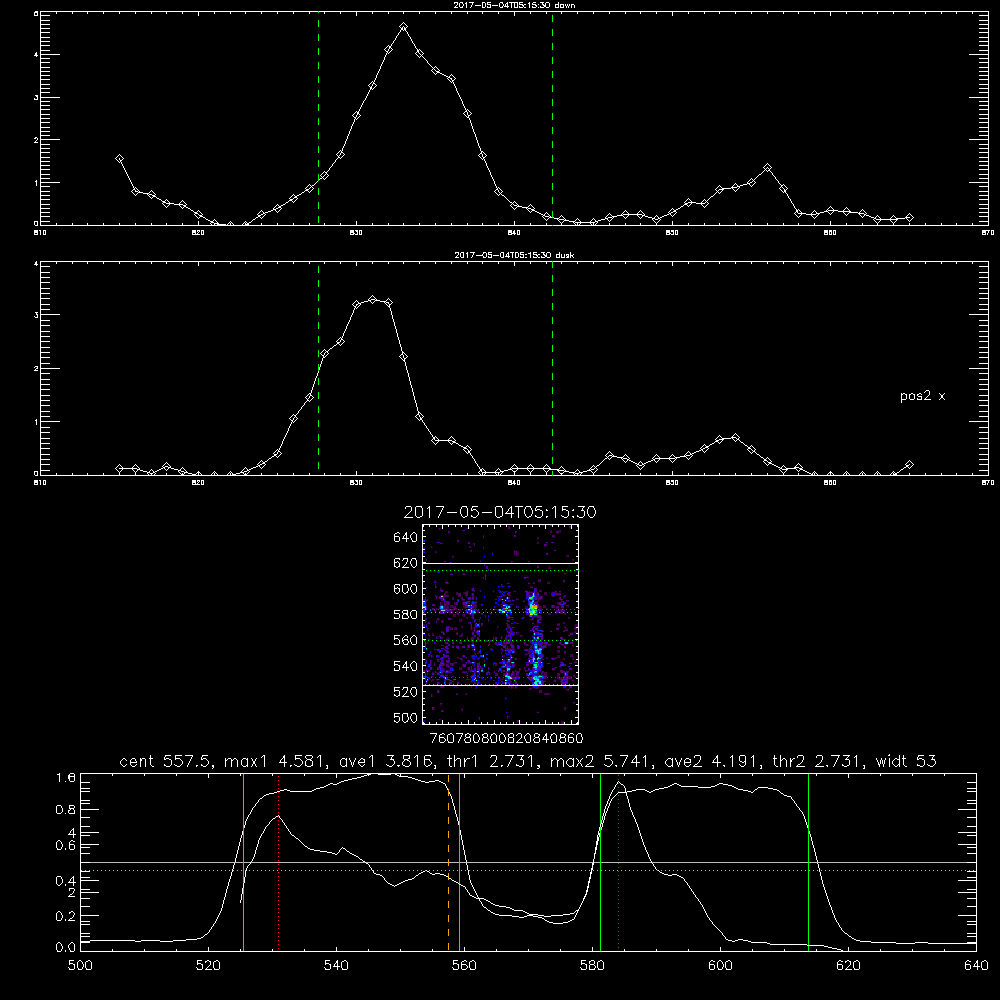Click the orange dashed center line in bottom plot
Image resolution: width=1000 pixels, height=1000 pixels.
click(448, 862)
